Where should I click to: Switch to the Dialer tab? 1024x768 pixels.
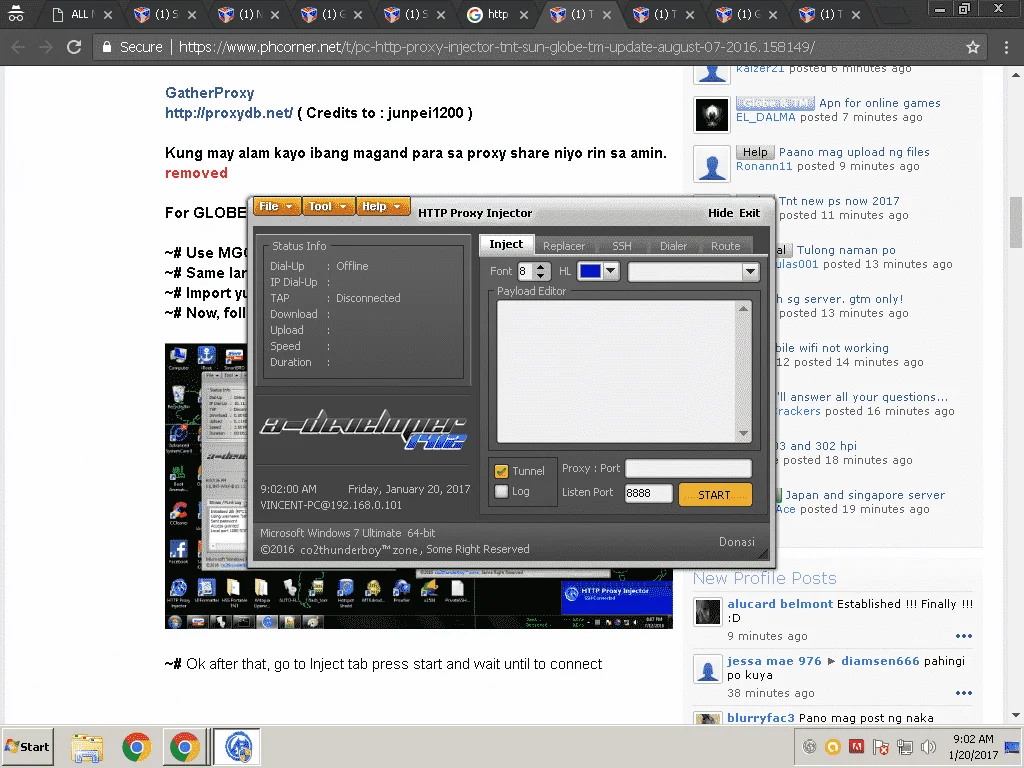673,246
